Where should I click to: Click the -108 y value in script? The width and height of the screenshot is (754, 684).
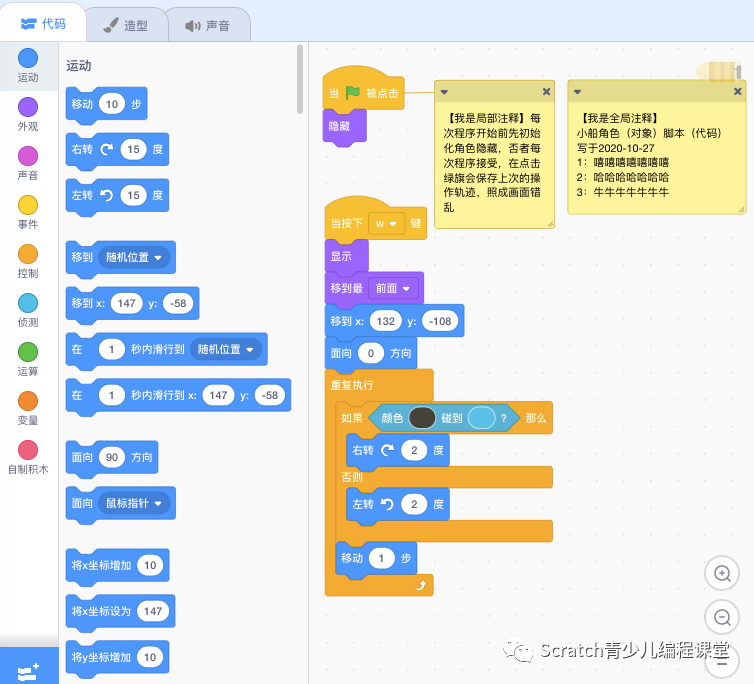pos(440,321)
